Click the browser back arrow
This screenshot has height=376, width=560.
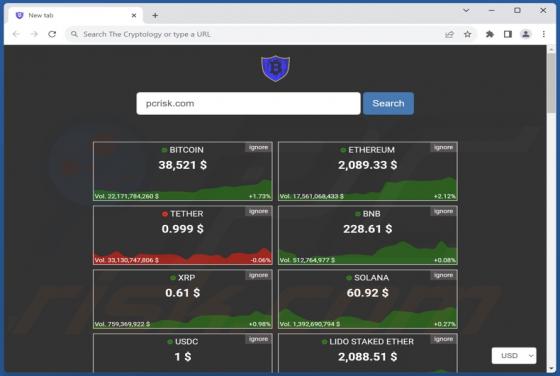pos(16,34)
